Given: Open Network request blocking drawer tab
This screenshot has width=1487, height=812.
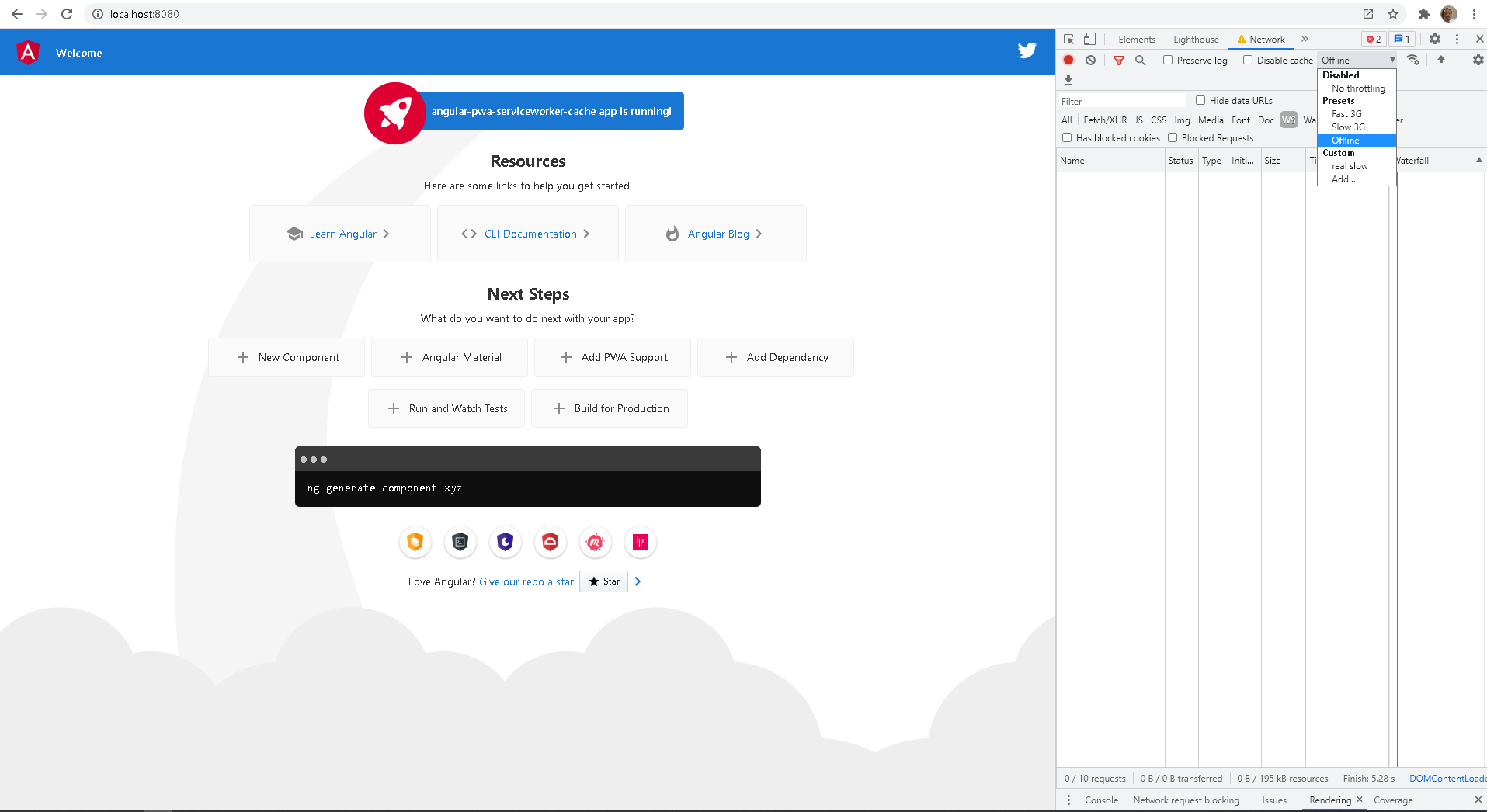Looking at the screenshot, I should 1186,800.
